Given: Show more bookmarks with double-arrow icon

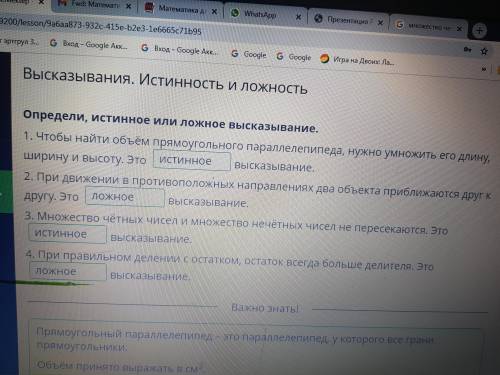Looking at the screenshot, I should coord(484,69).
